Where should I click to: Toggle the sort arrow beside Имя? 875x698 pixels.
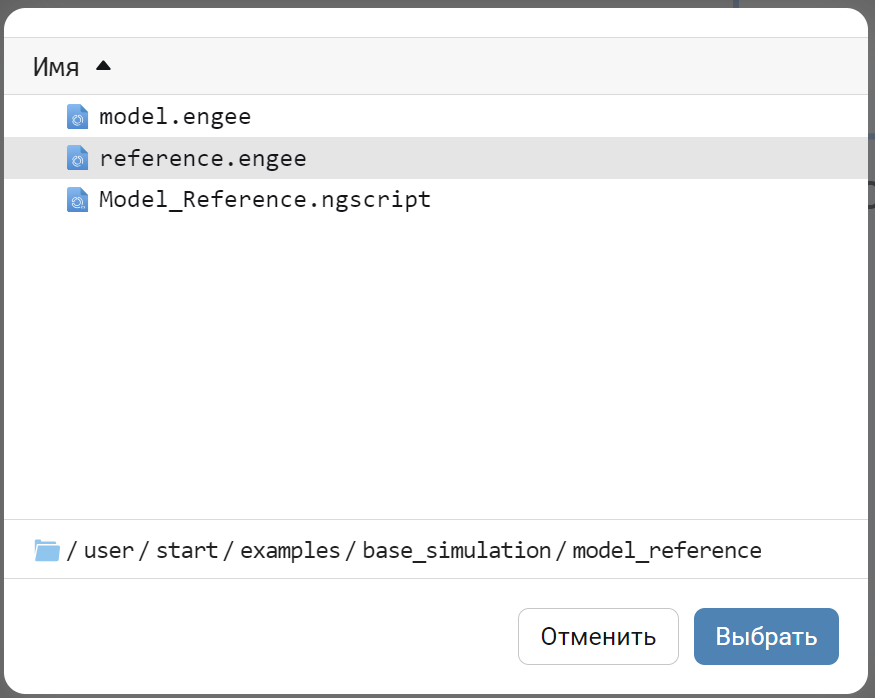(x=103, y=66)
